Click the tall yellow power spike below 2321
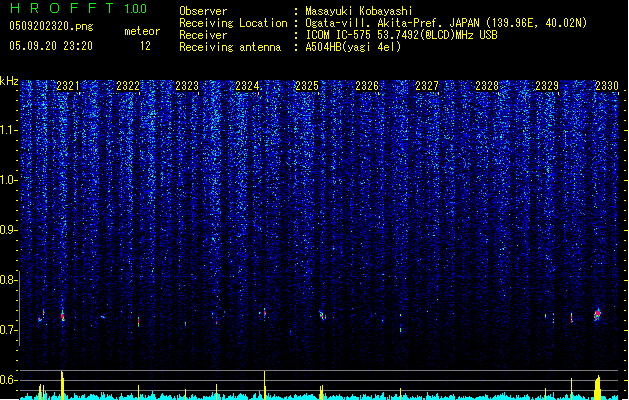The width and height of the screenshot is (629, 400). (62, 385)
